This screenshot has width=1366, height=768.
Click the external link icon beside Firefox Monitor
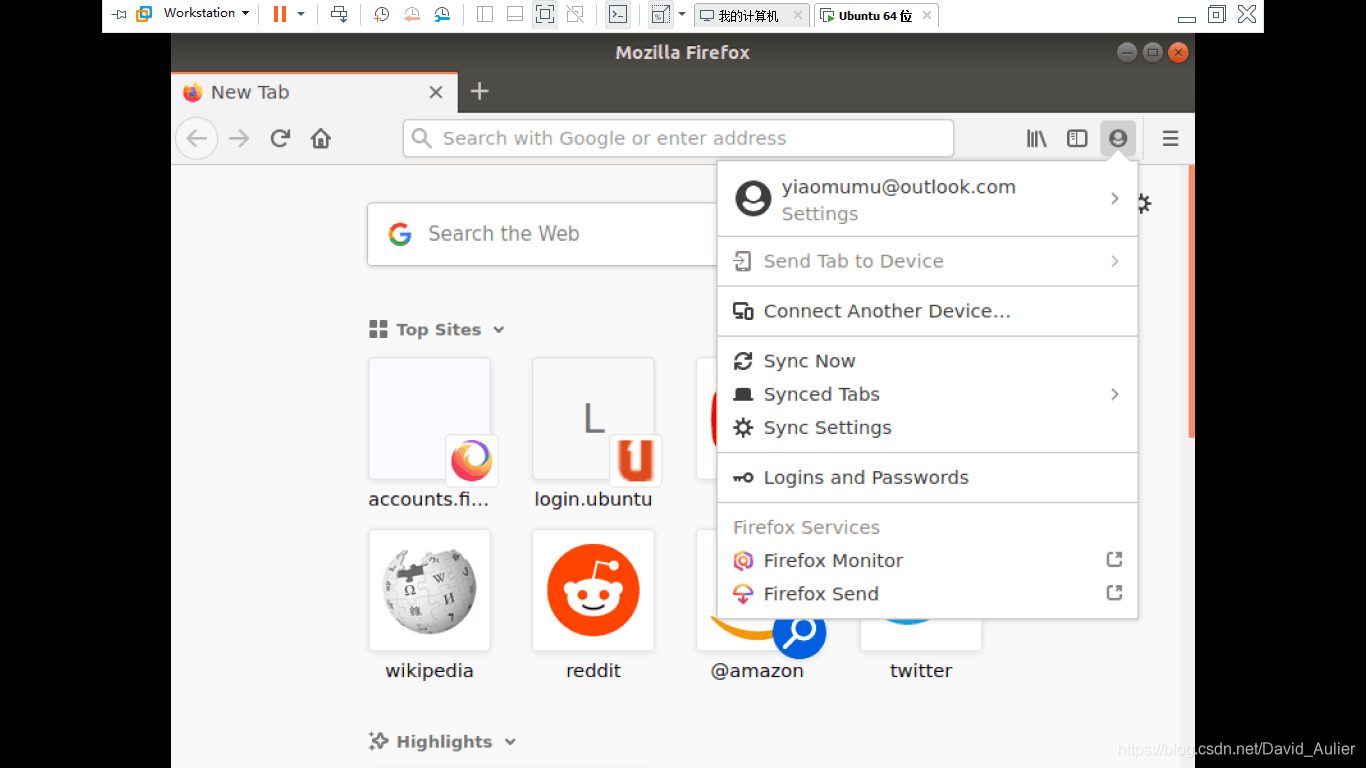tap(1114, 560)
